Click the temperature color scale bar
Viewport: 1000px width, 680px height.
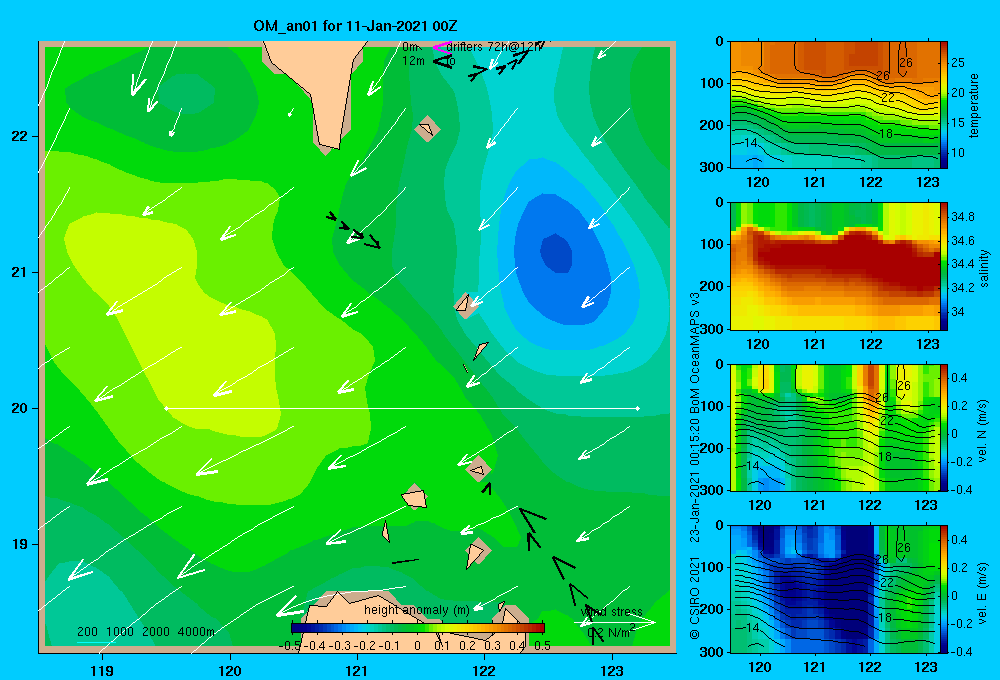point(944,105)
